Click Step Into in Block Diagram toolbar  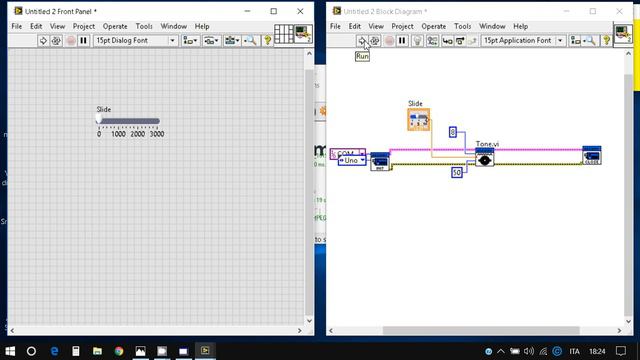tap(447, 40)
